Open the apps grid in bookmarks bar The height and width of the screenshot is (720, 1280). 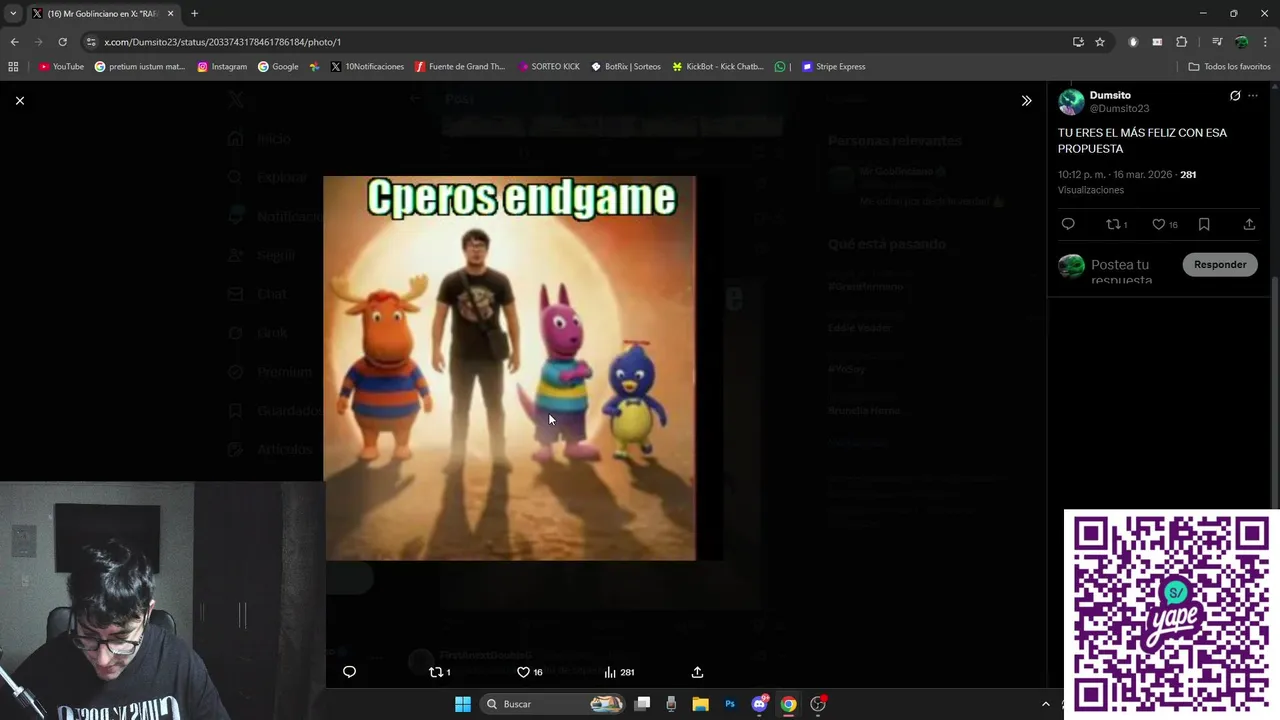tap(13, 67)
